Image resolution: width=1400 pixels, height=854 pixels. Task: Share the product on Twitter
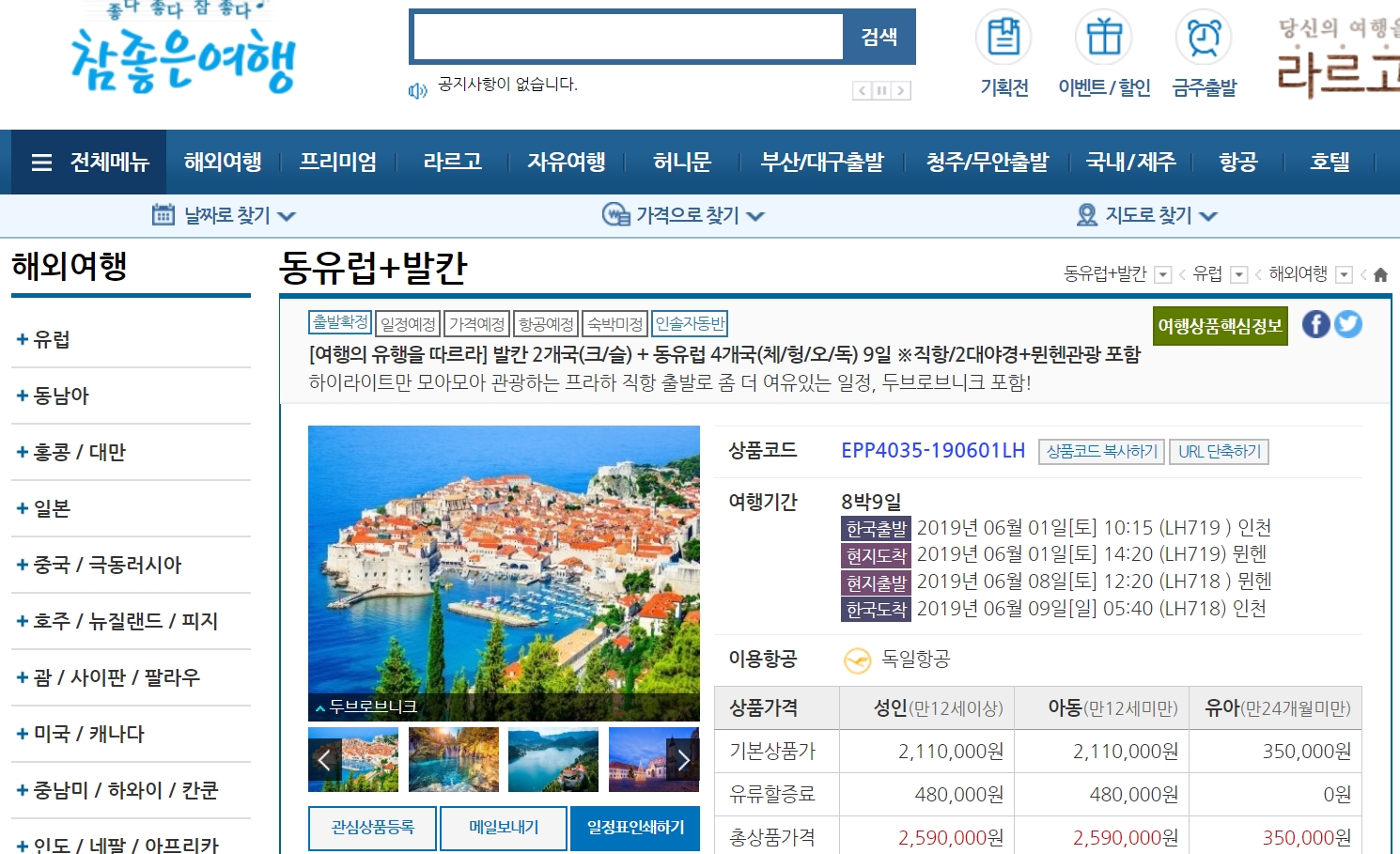click(x=1348, y=324)
